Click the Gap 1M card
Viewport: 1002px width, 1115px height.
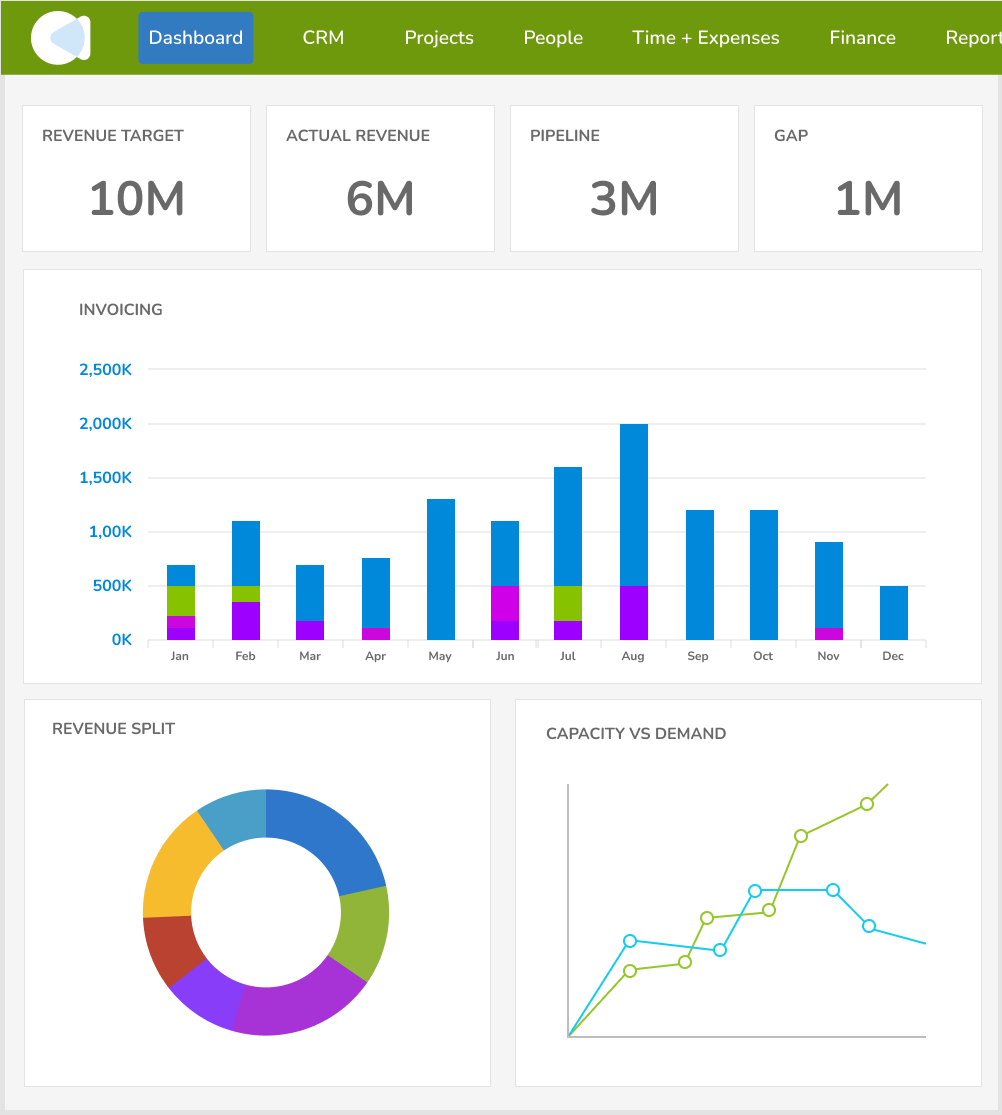pyautogui.click(x=868, y=179)
